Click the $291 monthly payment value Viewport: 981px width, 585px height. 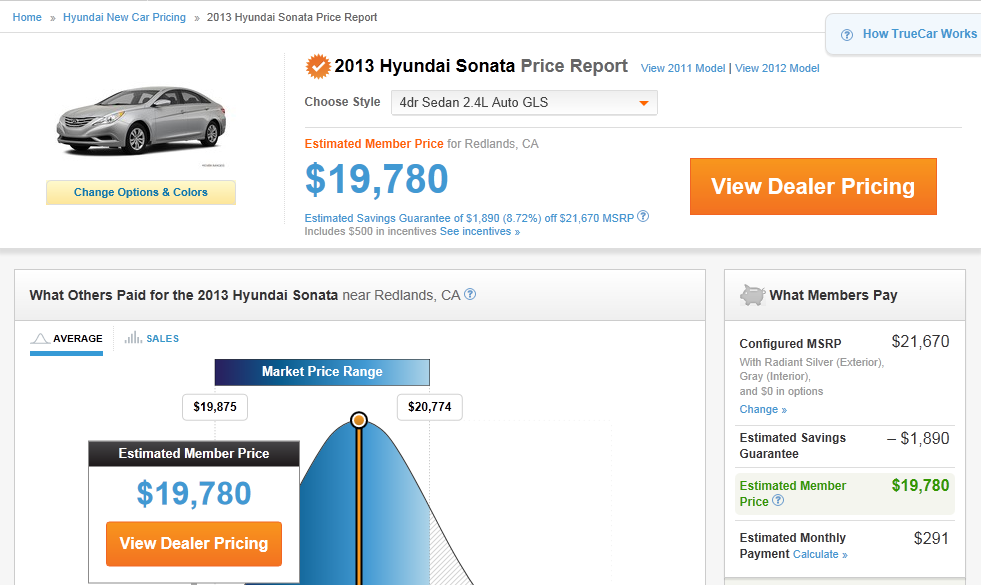[931, 538]
